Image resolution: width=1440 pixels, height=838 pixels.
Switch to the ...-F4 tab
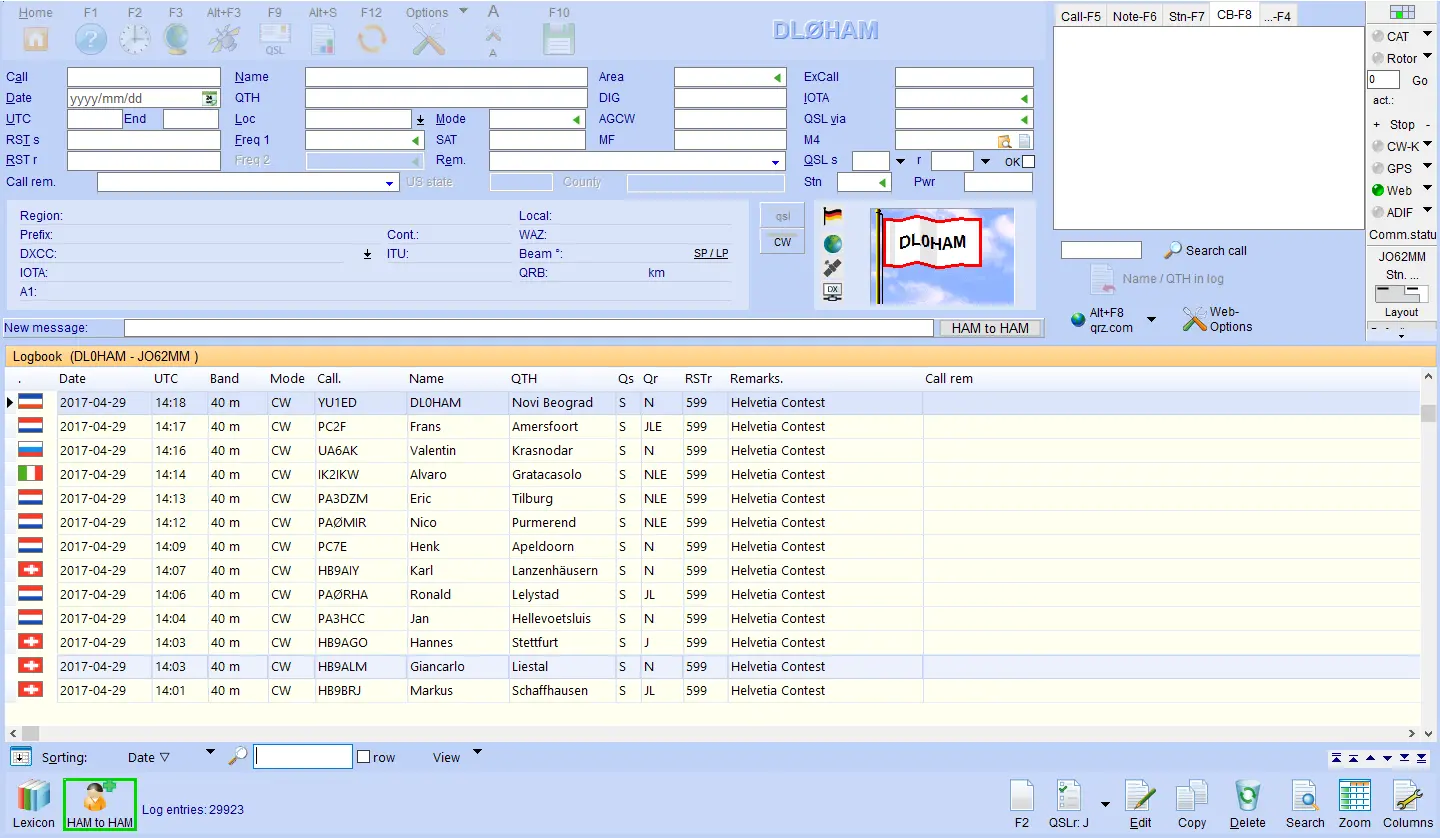1278,16
